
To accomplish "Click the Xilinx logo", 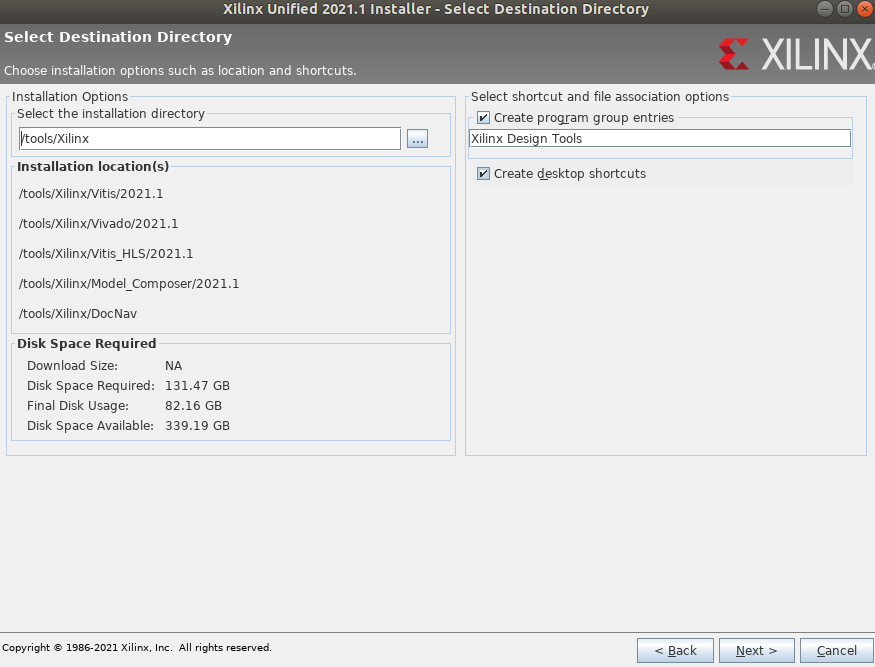I will click(796, 54).
